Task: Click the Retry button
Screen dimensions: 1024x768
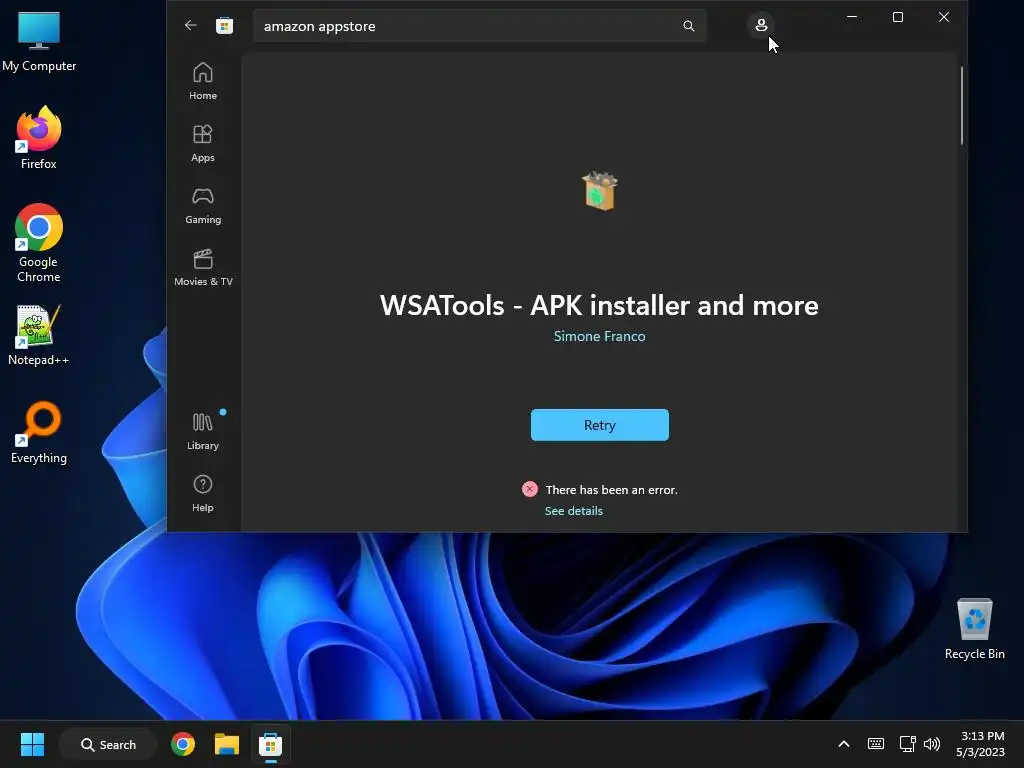Action: click(x=600, y=425)
